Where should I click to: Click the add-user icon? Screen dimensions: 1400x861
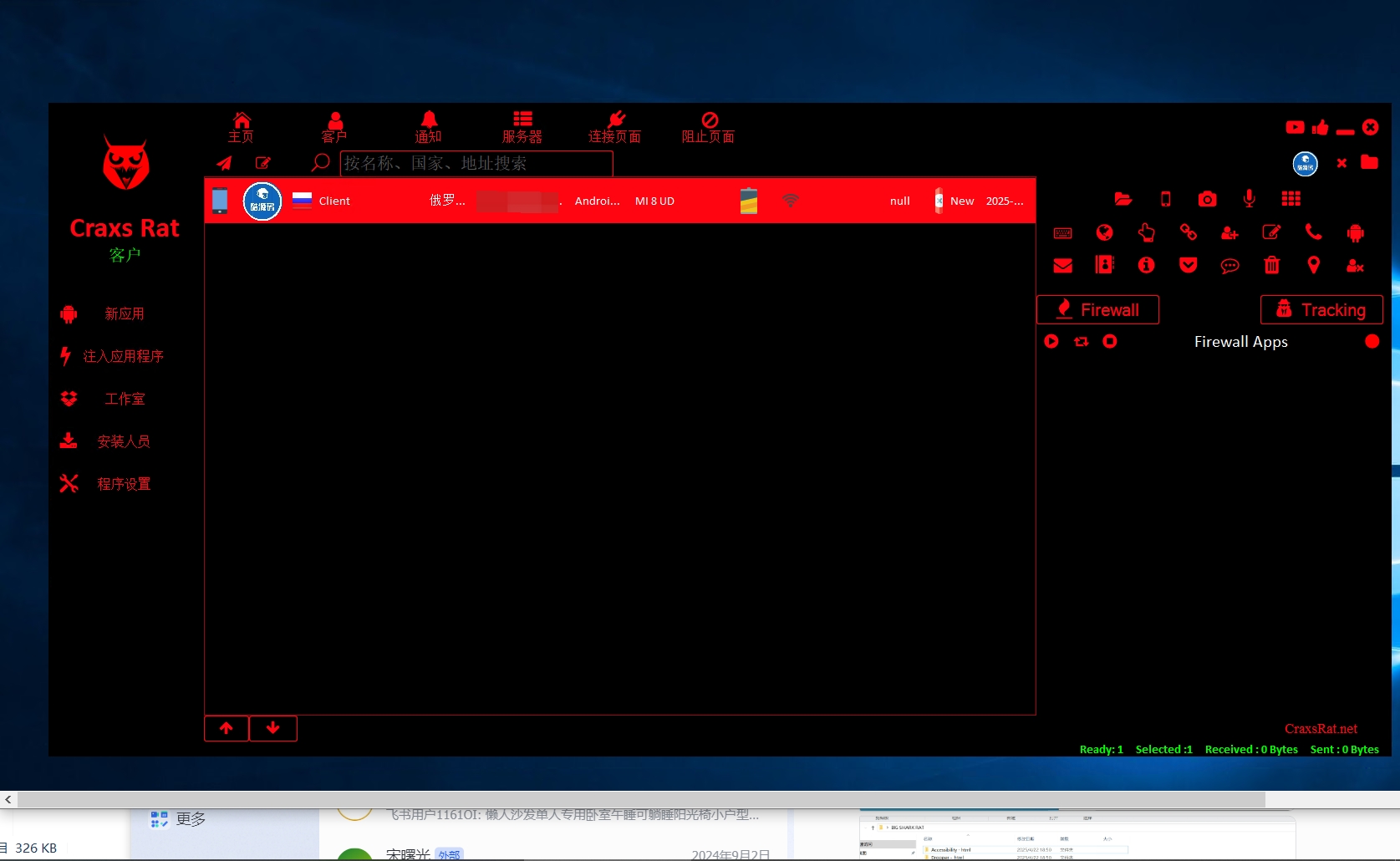(x=1229, y=233)
